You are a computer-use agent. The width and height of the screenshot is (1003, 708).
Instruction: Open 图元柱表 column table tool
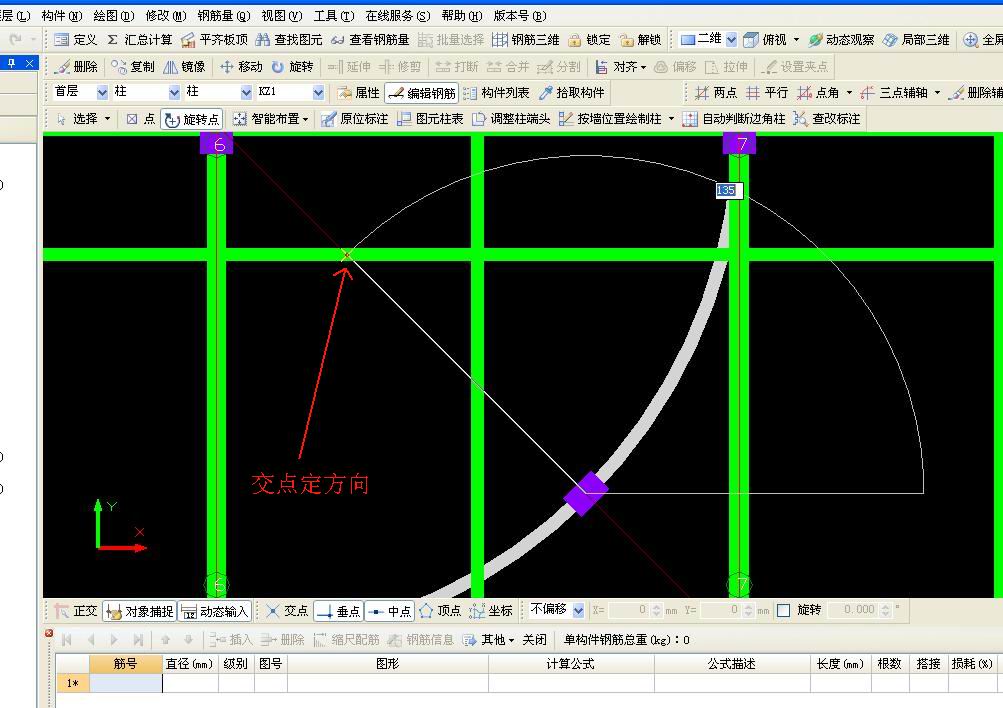pos(430,119)
